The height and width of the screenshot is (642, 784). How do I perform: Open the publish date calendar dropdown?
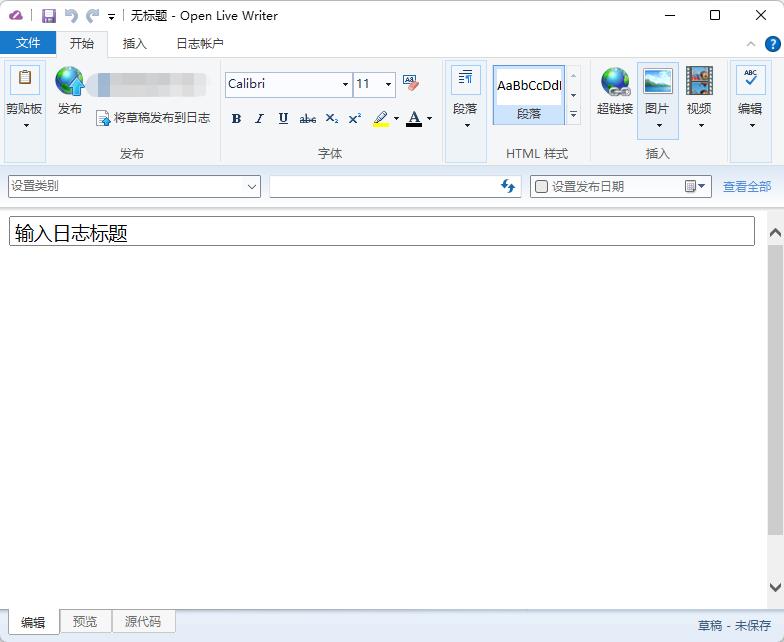pyautogui.click(x=695, y=187)
